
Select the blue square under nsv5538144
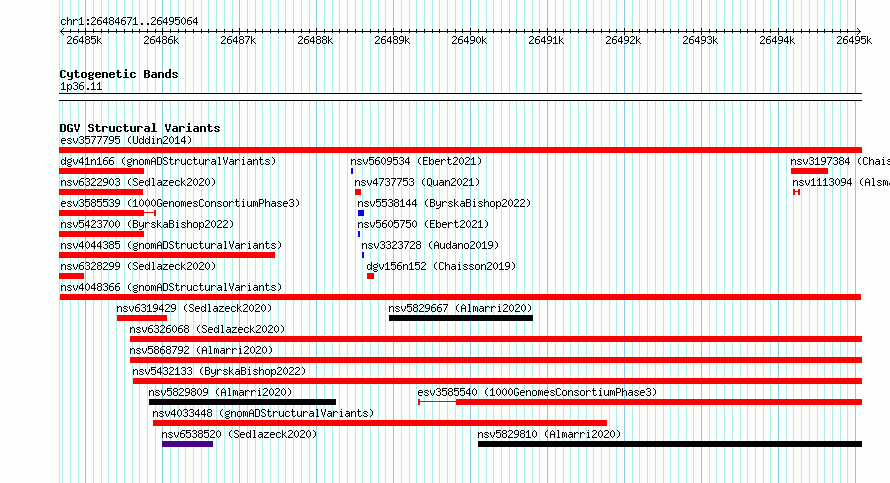tap(361, 213)
